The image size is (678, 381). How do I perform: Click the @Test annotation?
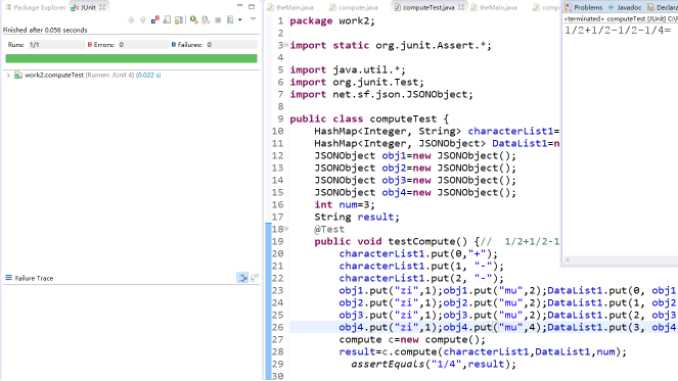click(x=329, y=229)
